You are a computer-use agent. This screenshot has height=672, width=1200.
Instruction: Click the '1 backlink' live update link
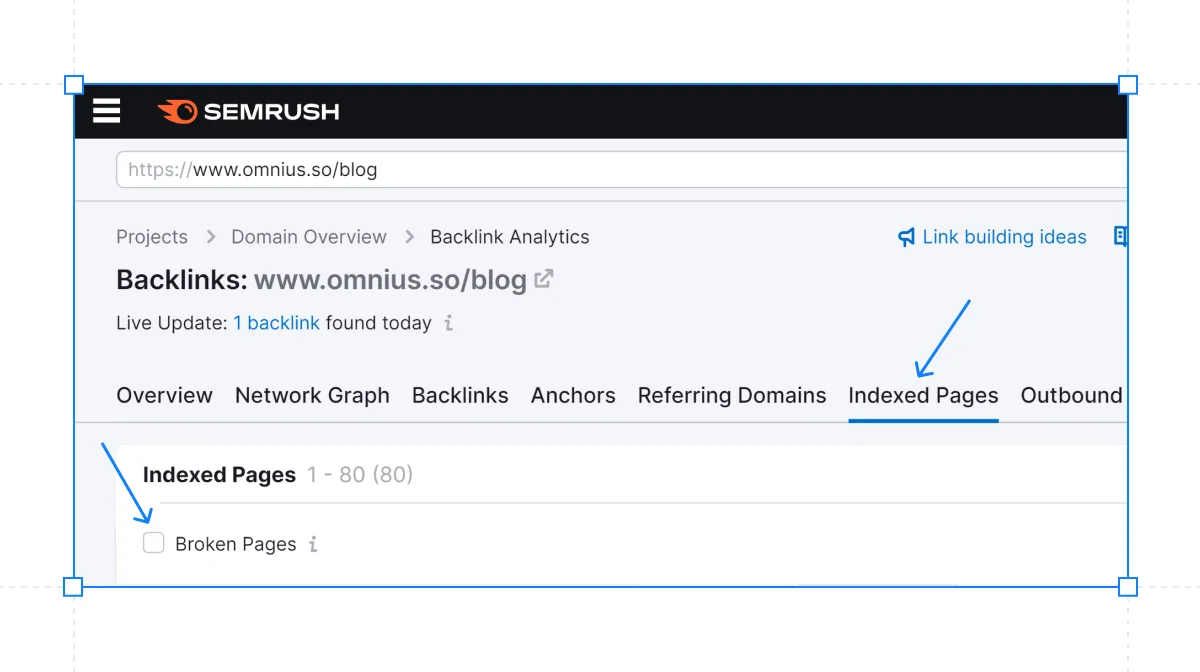[276, 323]
